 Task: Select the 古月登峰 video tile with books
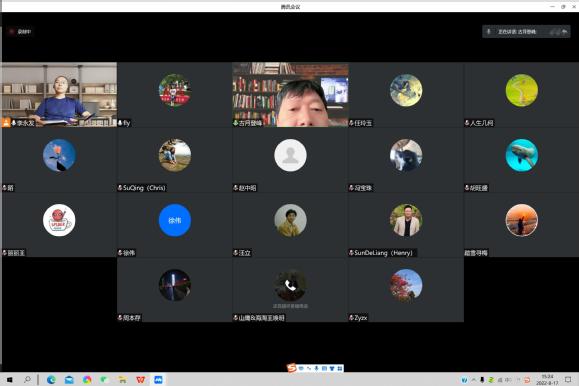(290, 95)
